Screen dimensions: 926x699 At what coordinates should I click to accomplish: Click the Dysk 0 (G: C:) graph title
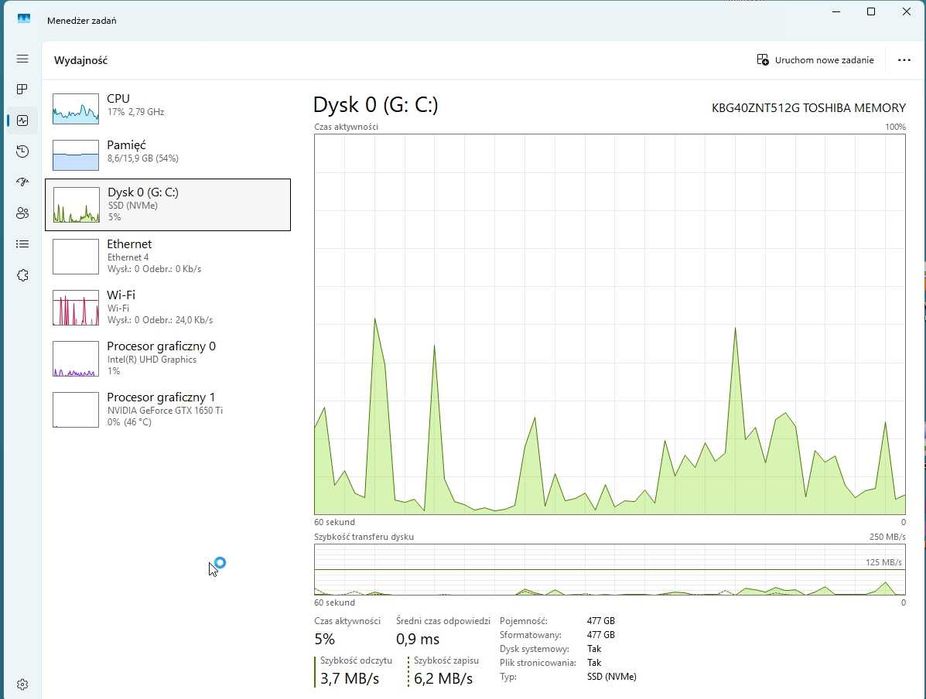(376, 104)
